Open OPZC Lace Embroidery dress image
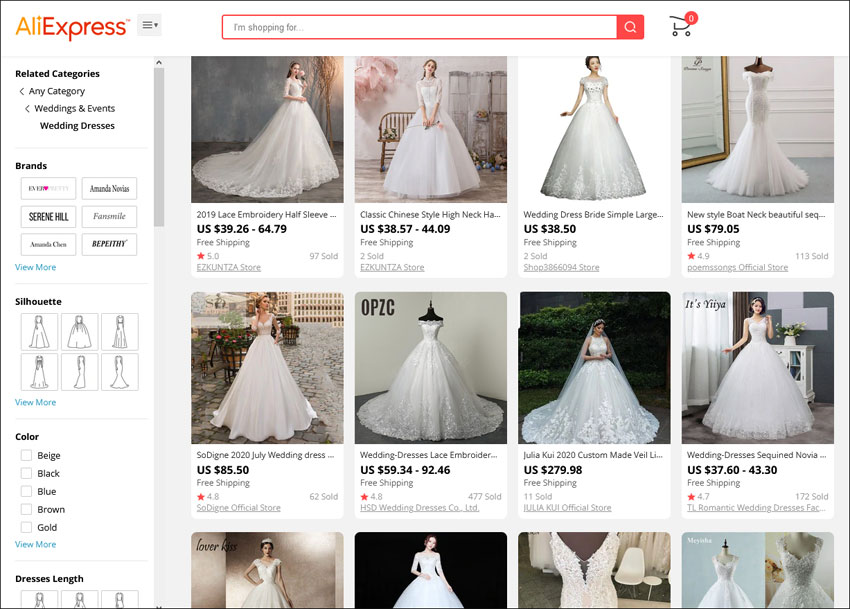 click(x=431, y=368)
